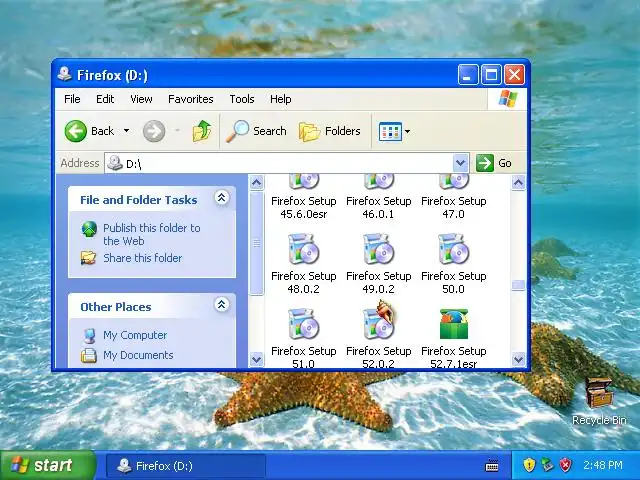Viewport: 640px width, 480px height.
Task: Open My Computer from Other Places
Action: 135,335
